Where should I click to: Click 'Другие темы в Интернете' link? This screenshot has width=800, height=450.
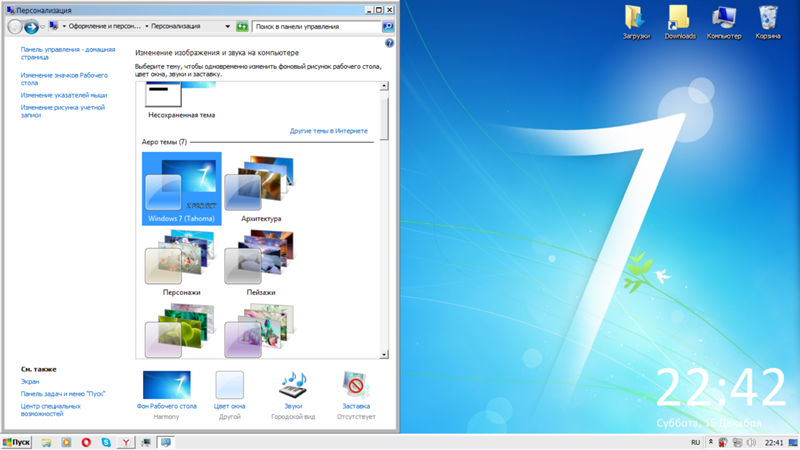point(329,131)
